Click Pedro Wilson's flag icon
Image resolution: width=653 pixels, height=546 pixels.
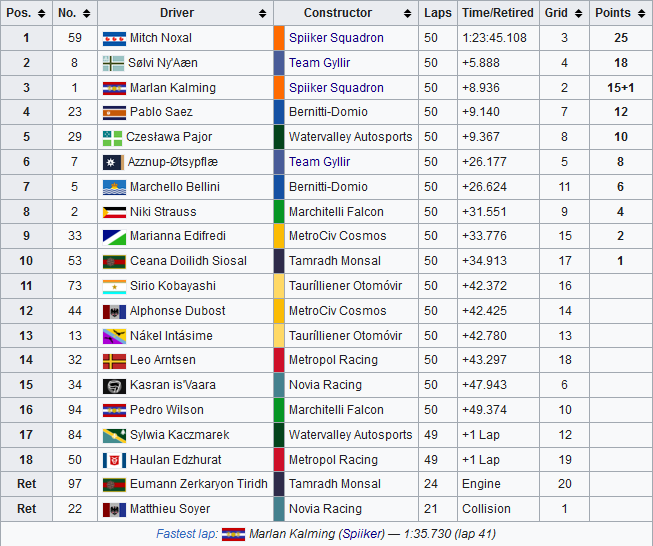[x=114, y=410]
